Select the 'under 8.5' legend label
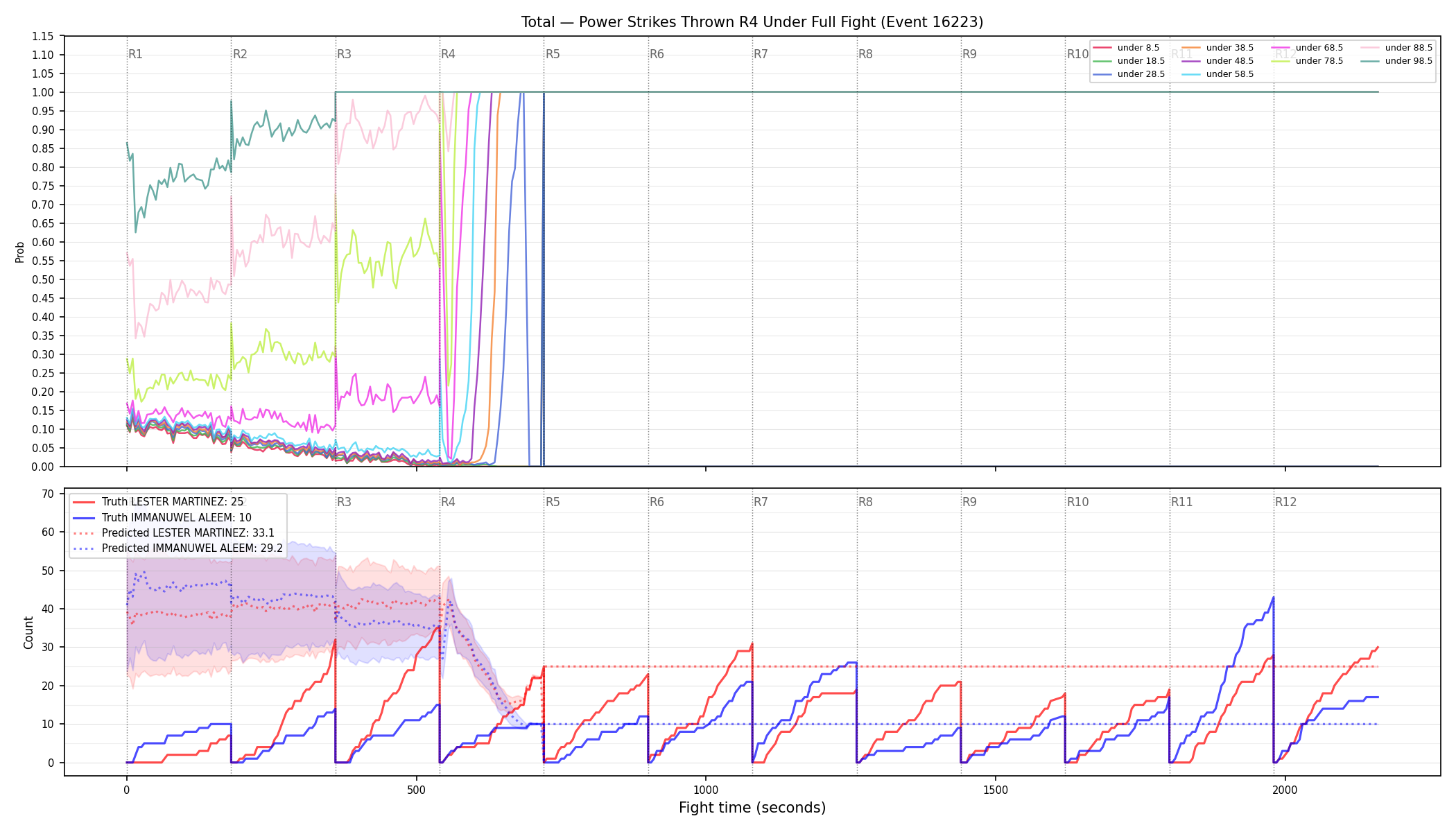 pyautogui.click(x=1138, y=48)
